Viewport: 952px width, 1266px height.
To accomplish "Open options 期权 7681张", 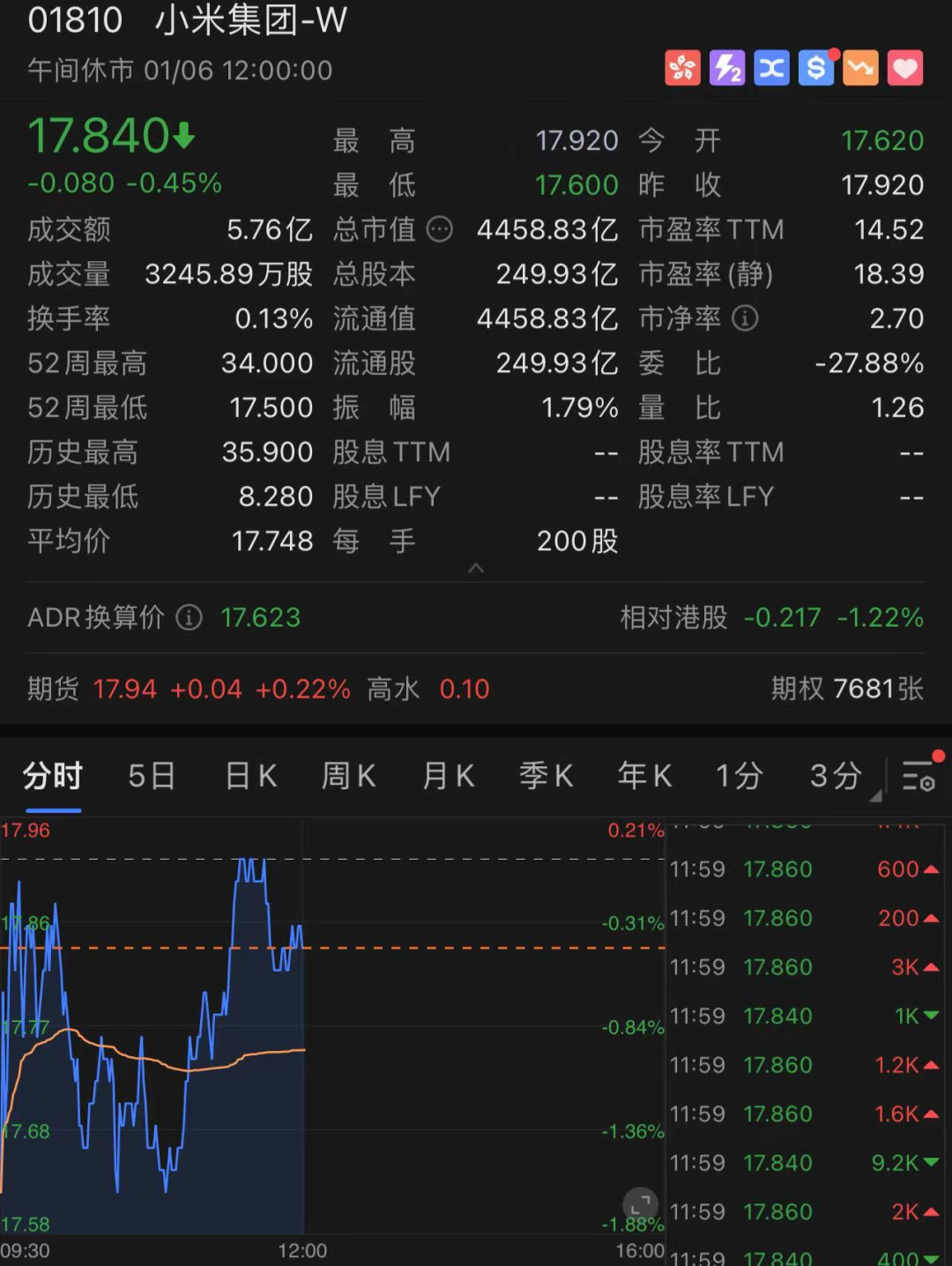I will (847, 689).
